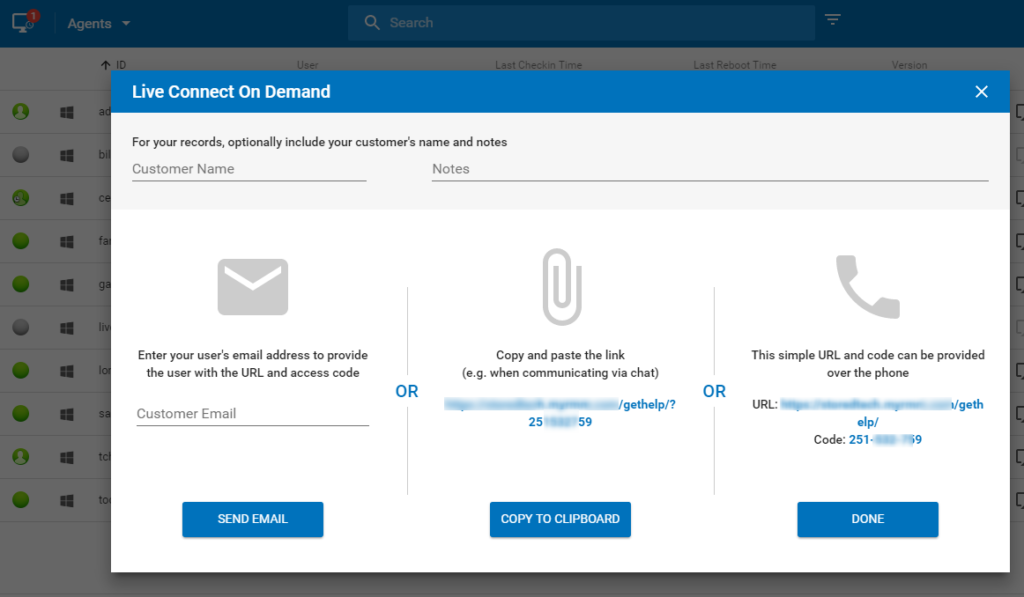Click the ID column sort arrow
Viewport: 1024px width, 597px height.
tap(108, 64)
